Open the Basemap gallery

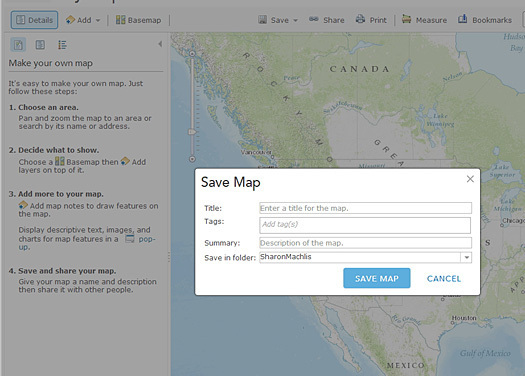tap(138, 20)
